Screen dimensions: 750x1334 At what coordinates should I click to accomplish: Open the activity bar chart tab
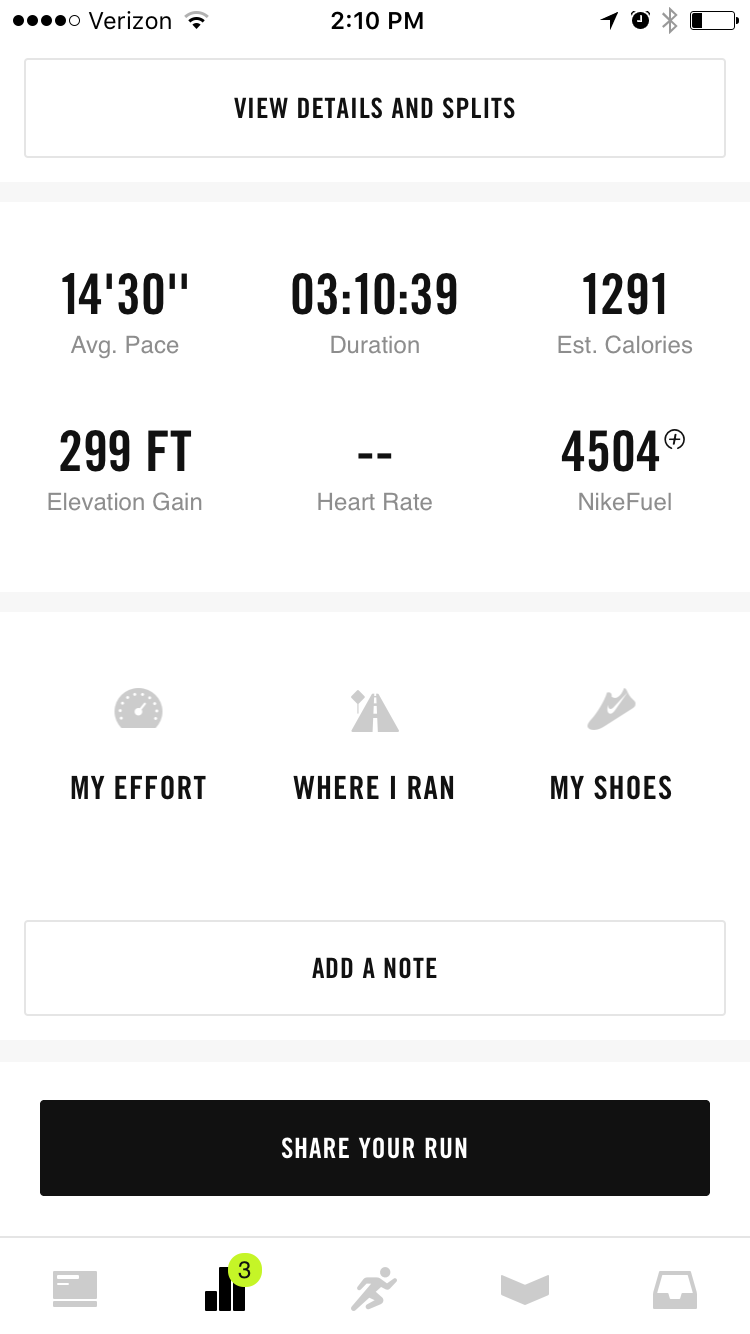(226, 1288)
